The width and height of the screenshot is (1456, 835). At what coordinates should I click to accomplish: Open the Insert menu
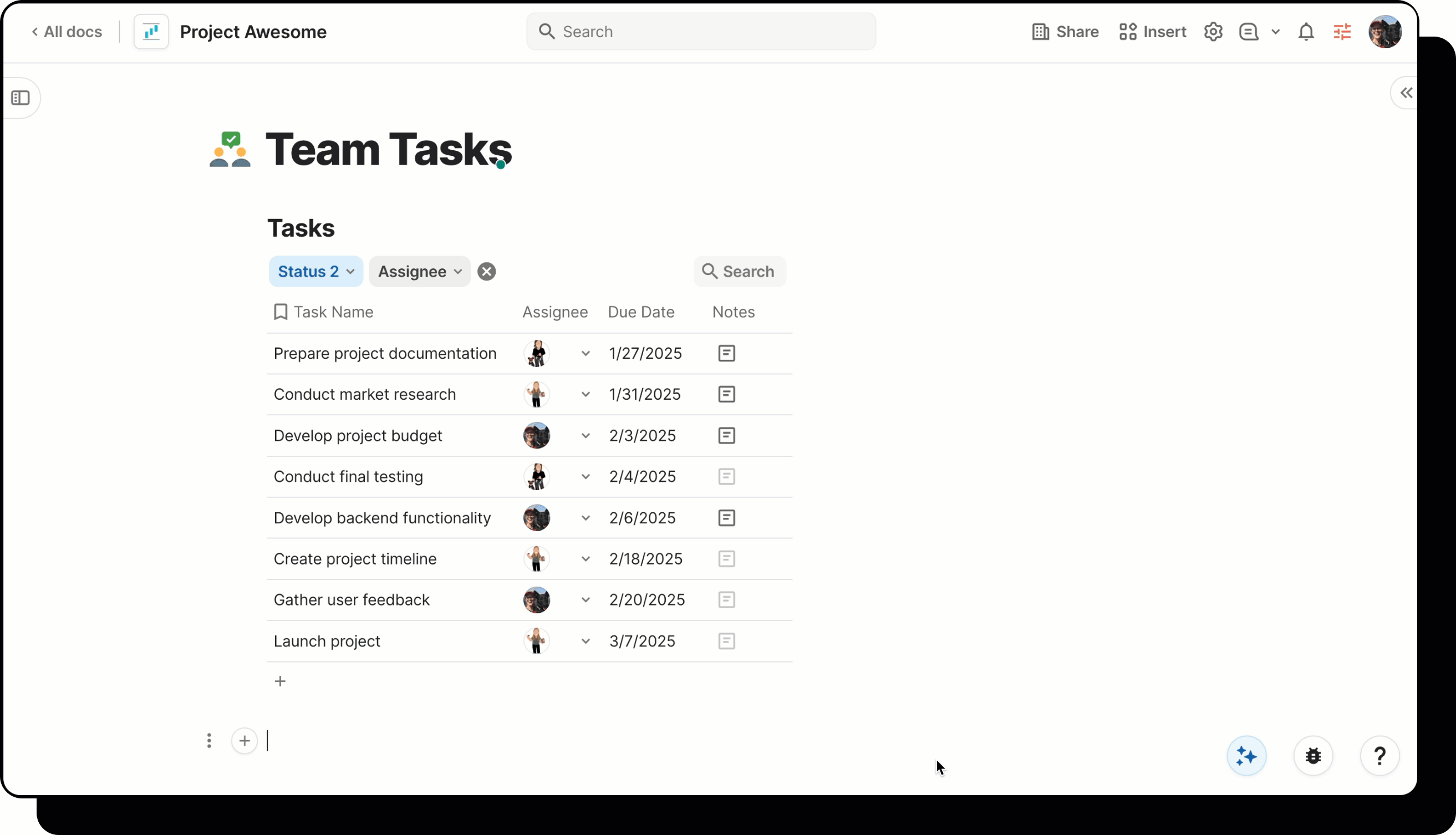1152,32
